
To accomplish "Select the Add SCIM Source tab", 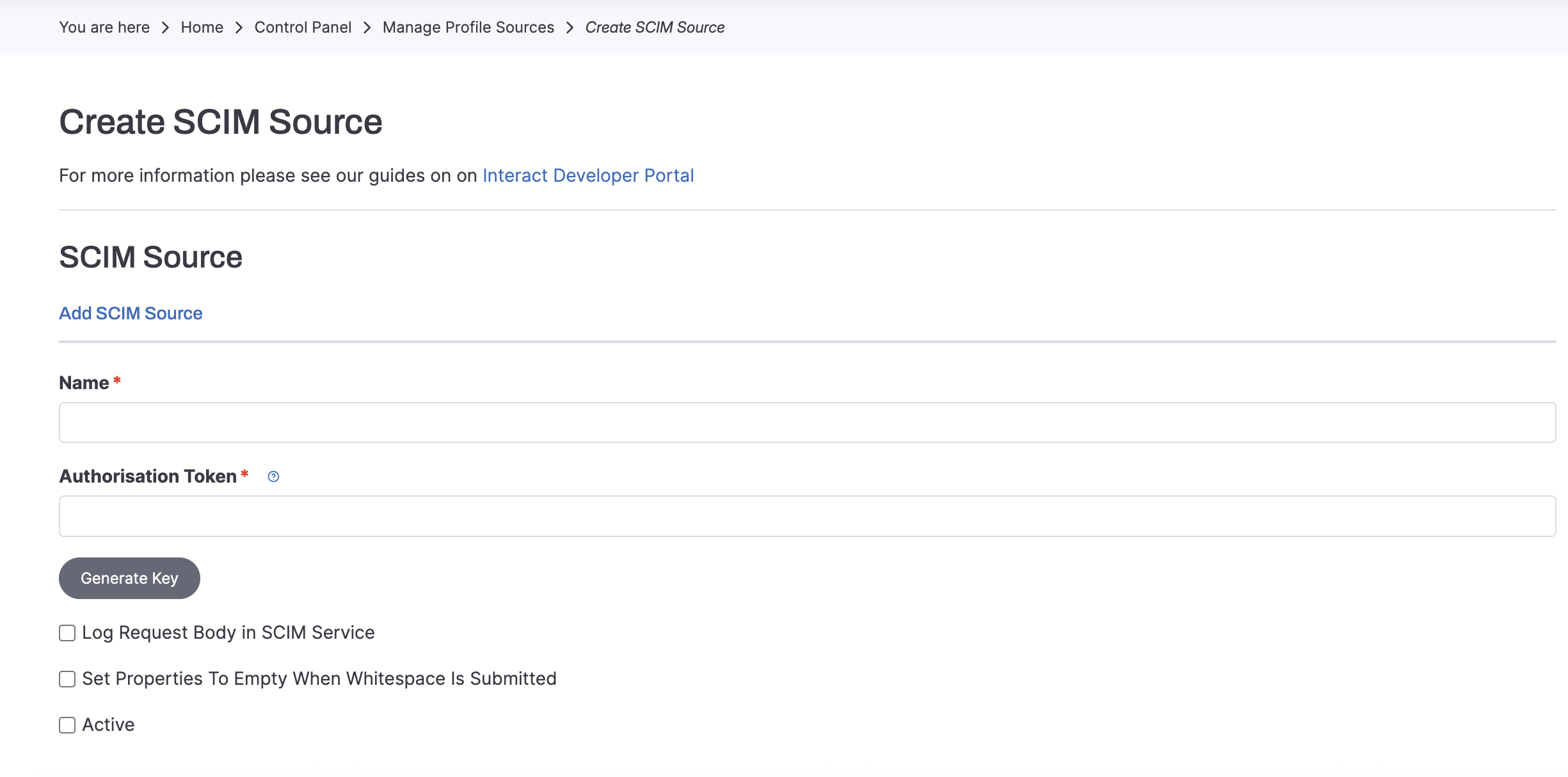I will point(131,313).
